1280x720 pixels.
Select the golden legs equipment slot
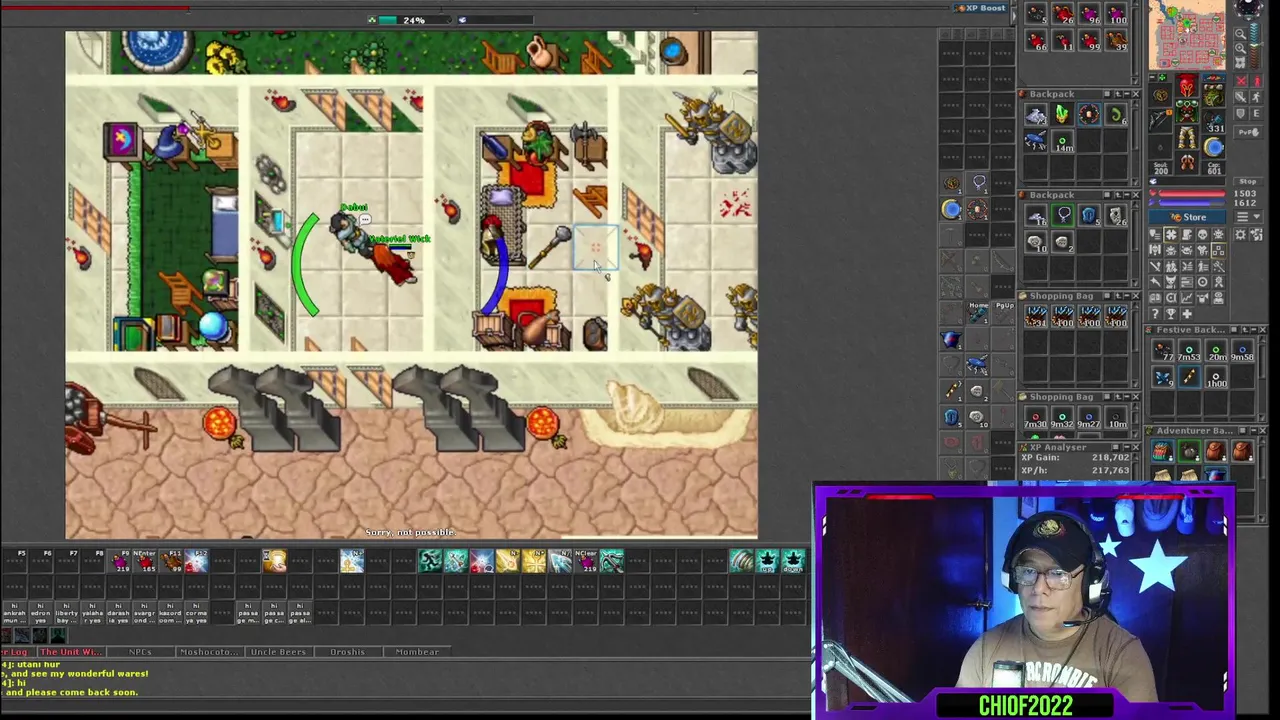[x=1186, y=137]
